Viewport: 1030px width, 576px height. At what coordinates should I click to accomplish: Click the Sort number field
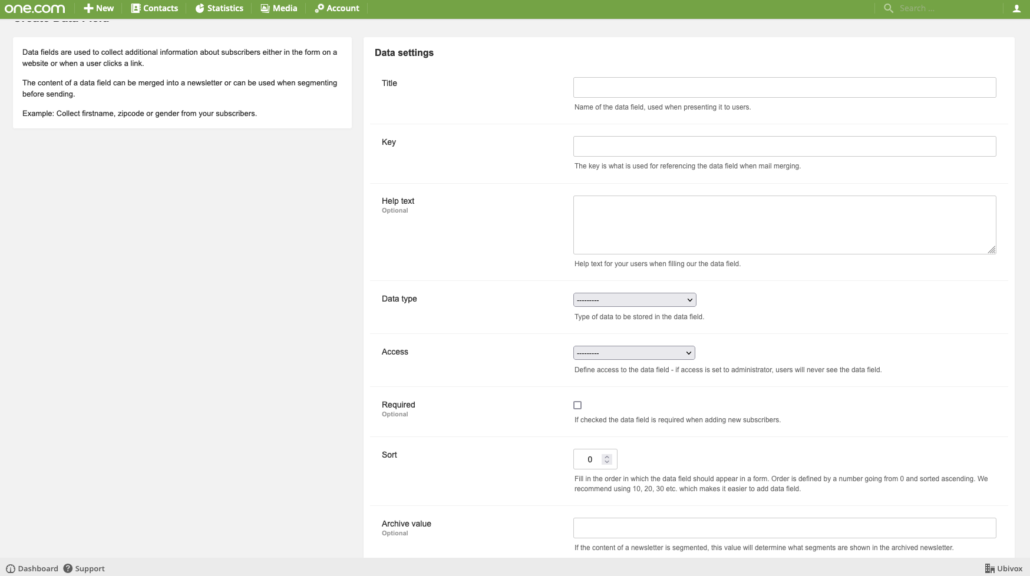point(595,459)
